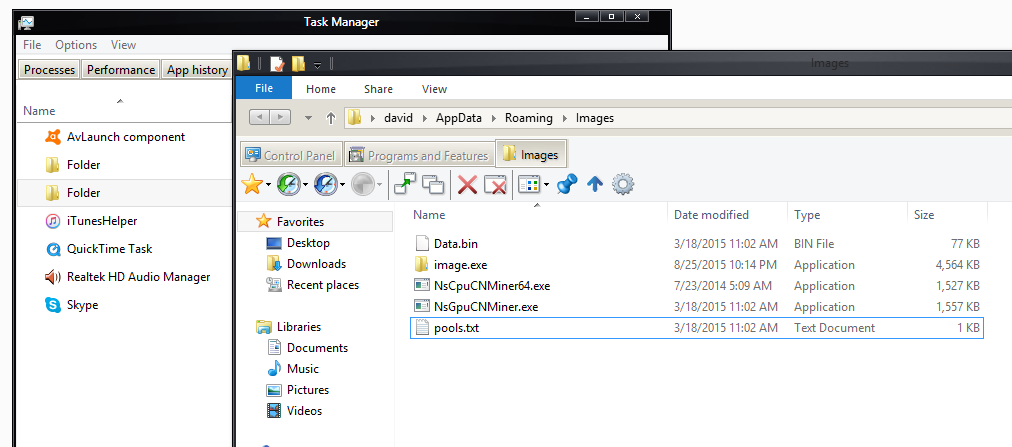Viewport: 1012px width, 447px height.
Task: Open dropdown arrow beside view layout icon
Action: coord(546,186)
